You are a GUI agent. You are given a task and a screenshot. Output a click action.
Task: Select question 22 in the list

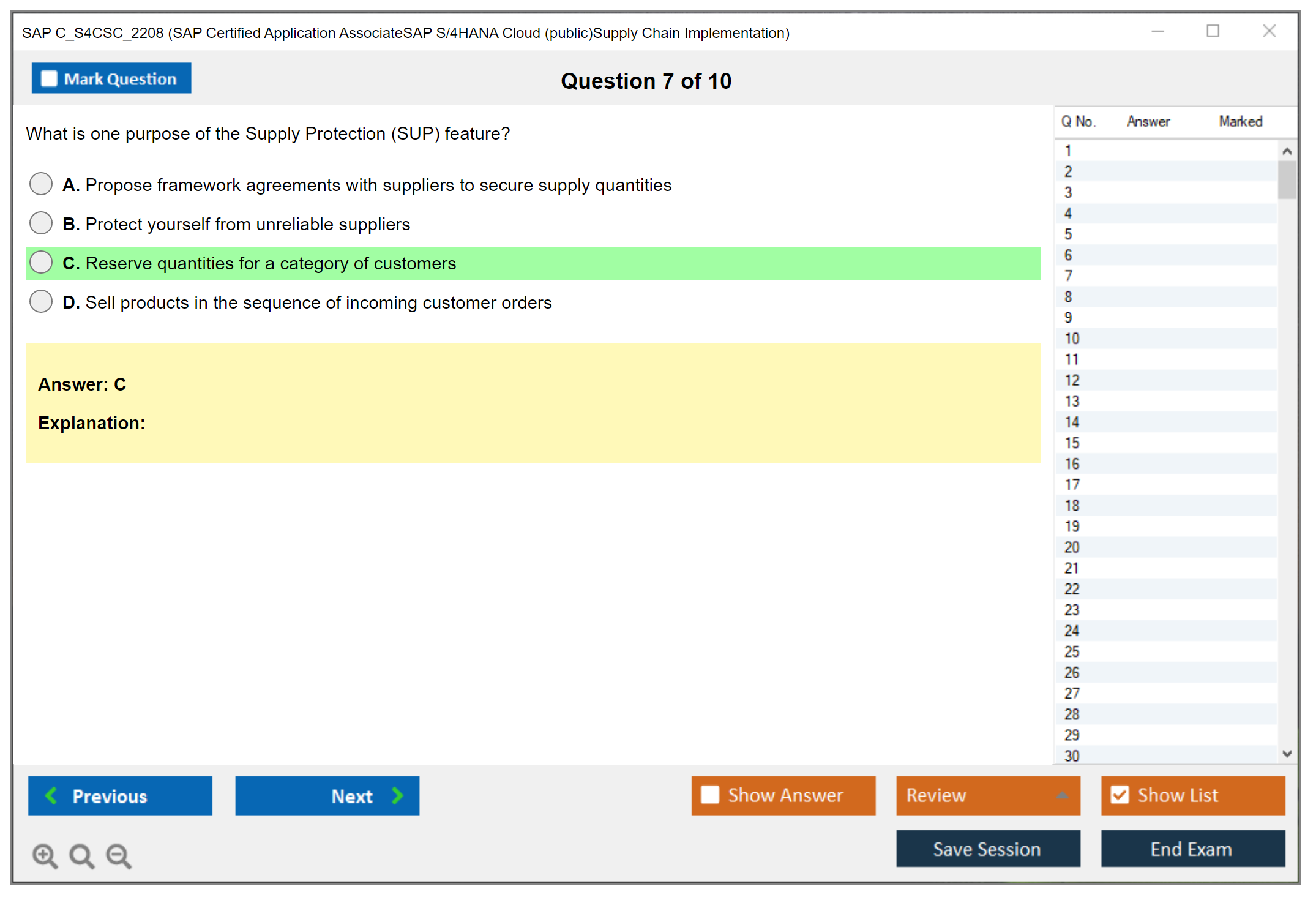coord(1072,589)
